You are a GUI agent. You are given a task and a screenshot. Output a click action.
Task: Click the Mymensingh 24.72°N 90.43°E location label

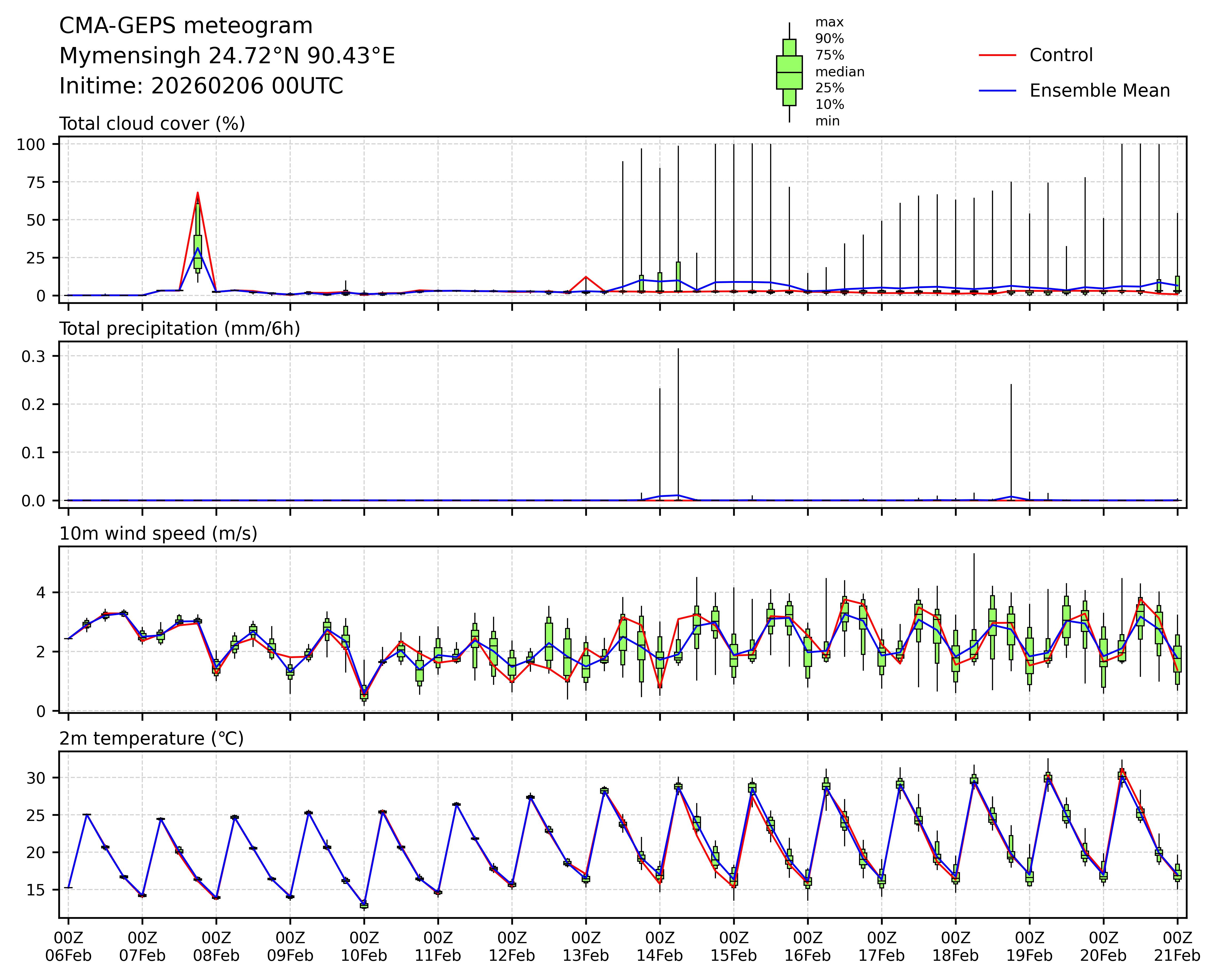227,56
